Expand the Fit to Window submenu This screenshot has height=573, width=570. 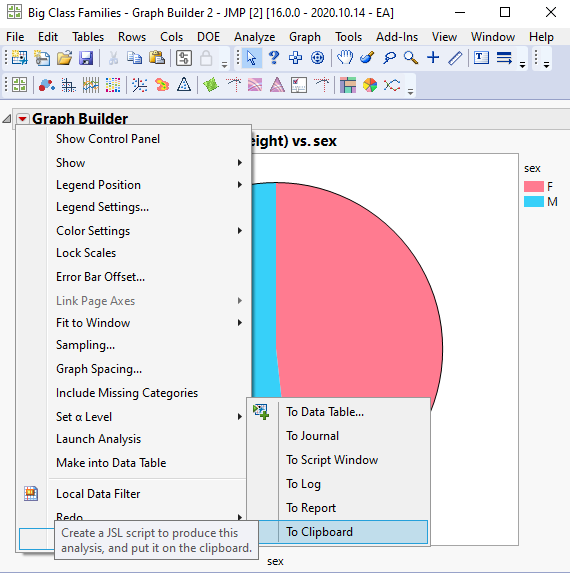133,323
